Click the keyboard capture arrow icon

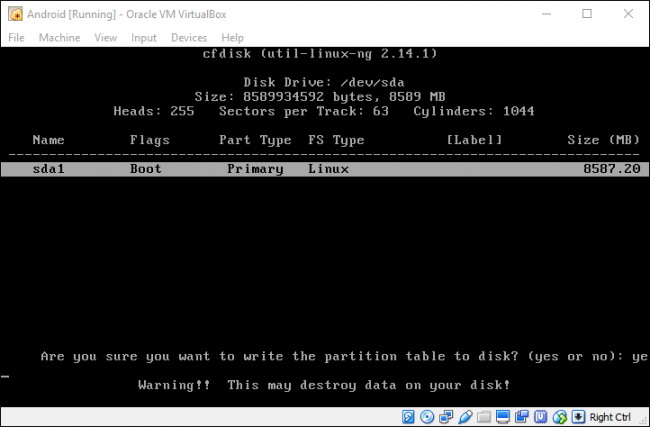578,416
